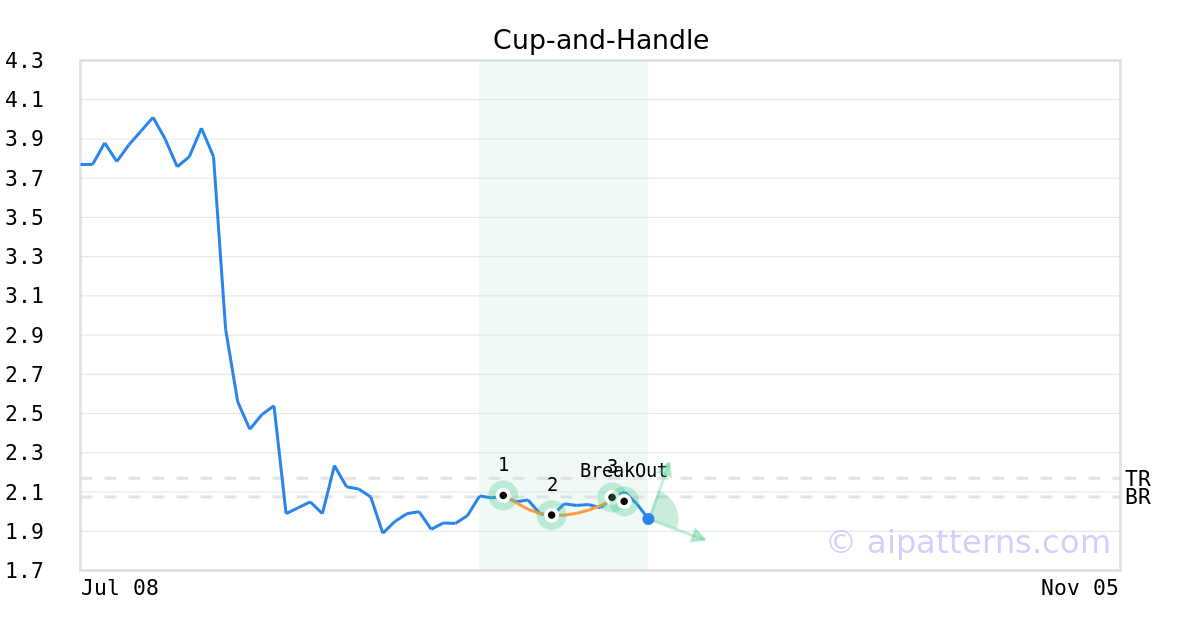
Task: Click the TR resistance line label
Action: click(1137, 479)
